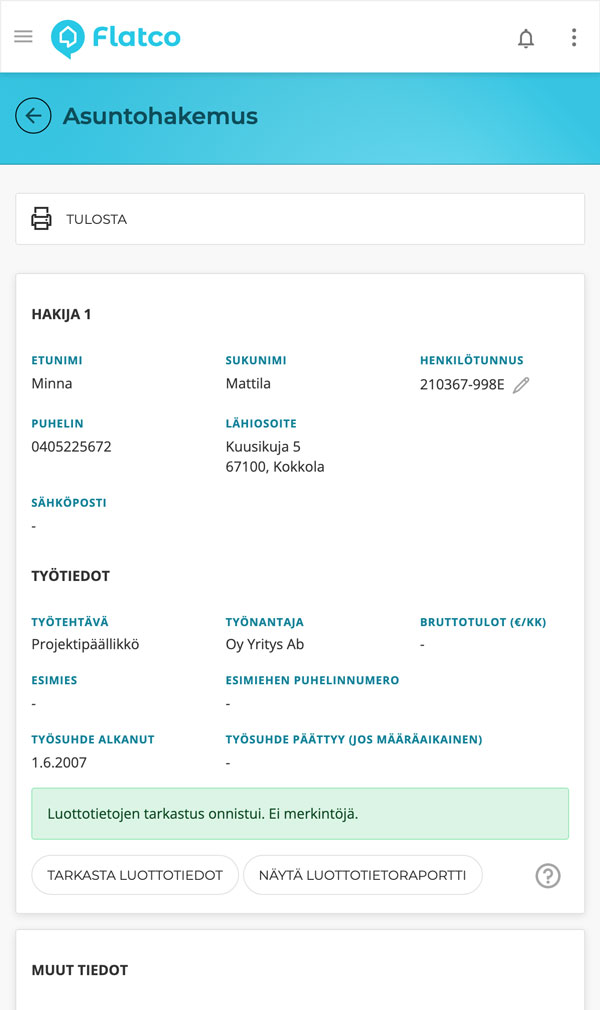Click Tarkasta luottotiedot button

click(135, 875)
